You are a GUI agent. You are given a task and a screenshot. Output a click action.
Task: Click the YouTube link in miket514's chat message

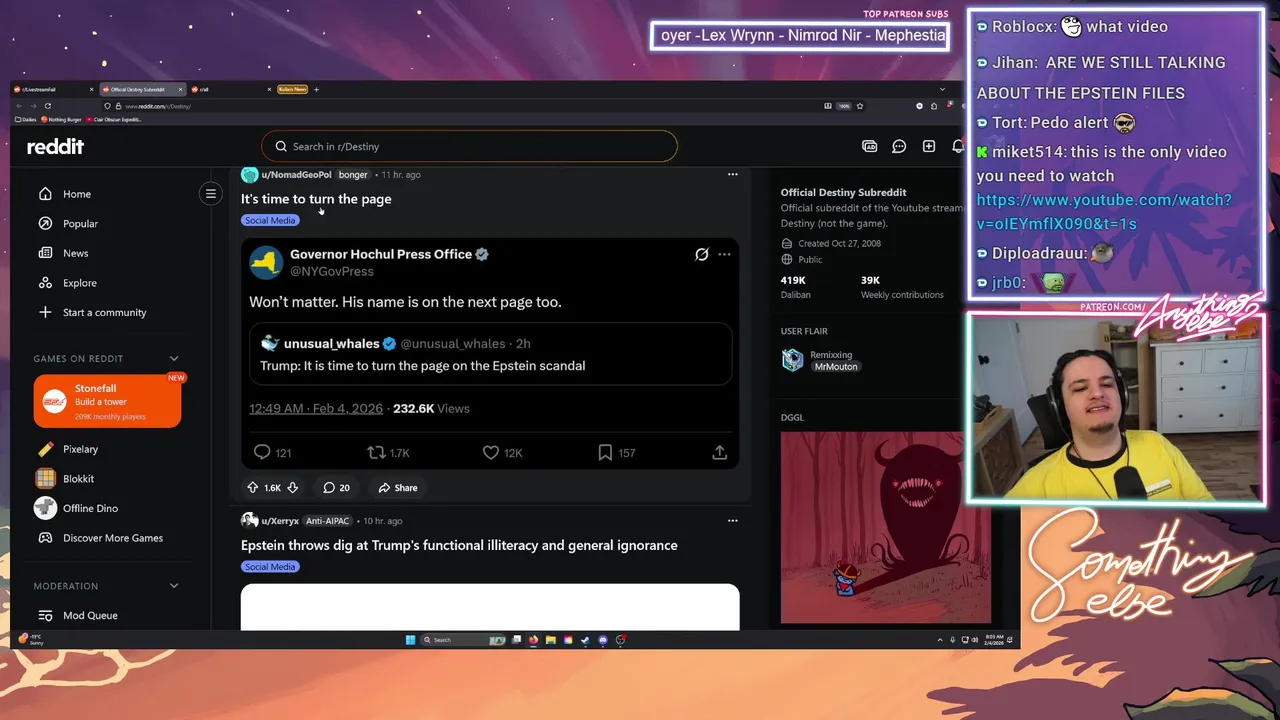[1104, 212]
